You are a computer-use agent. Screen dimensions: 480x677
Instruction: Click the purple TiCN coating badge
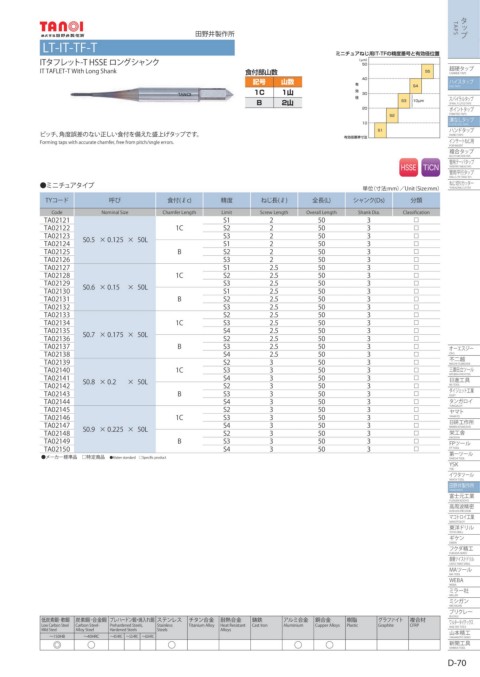tap(430, 168)
